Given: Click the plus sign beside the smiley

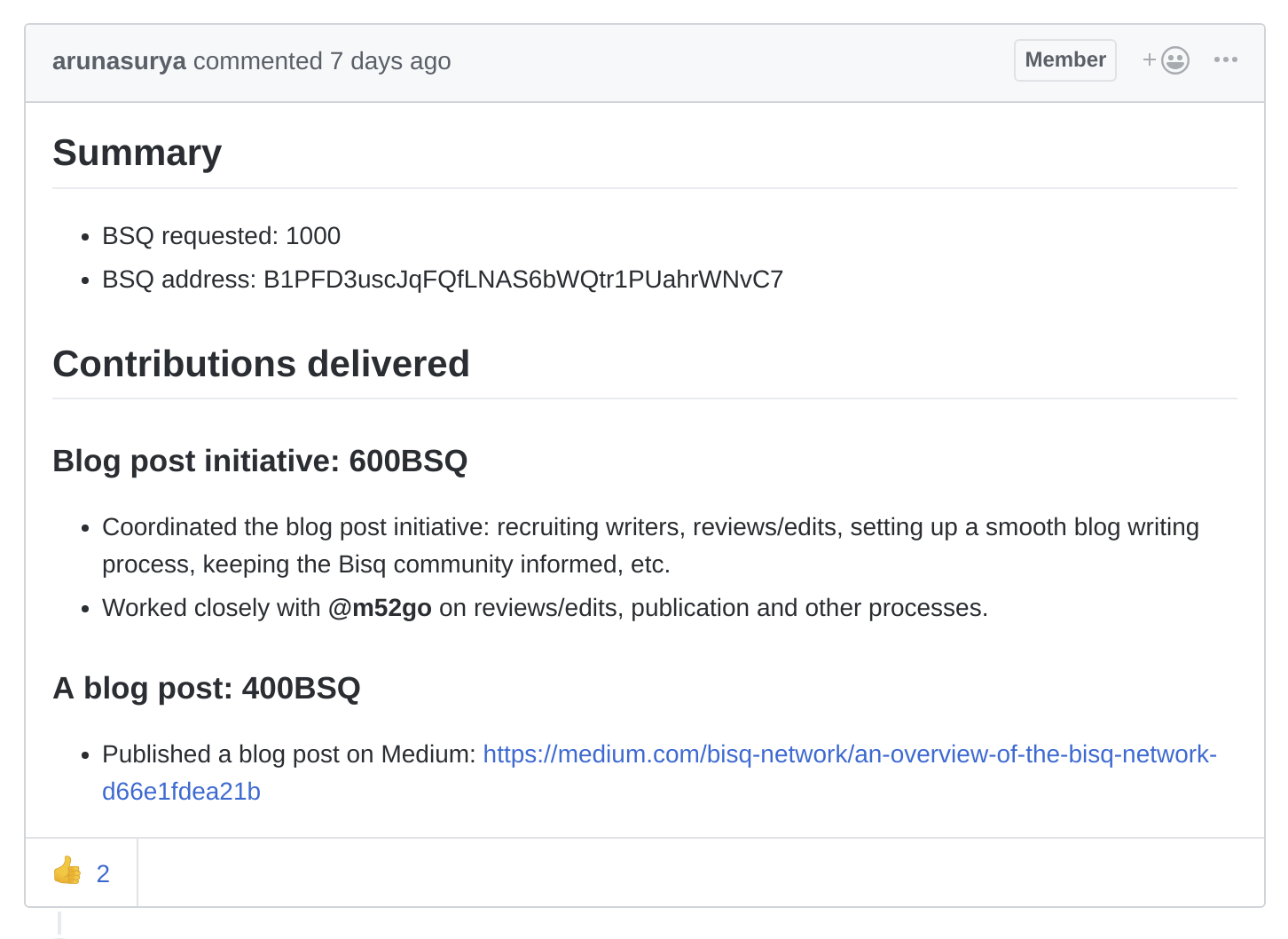Looking at the screenshot, I should (1150, 59).
